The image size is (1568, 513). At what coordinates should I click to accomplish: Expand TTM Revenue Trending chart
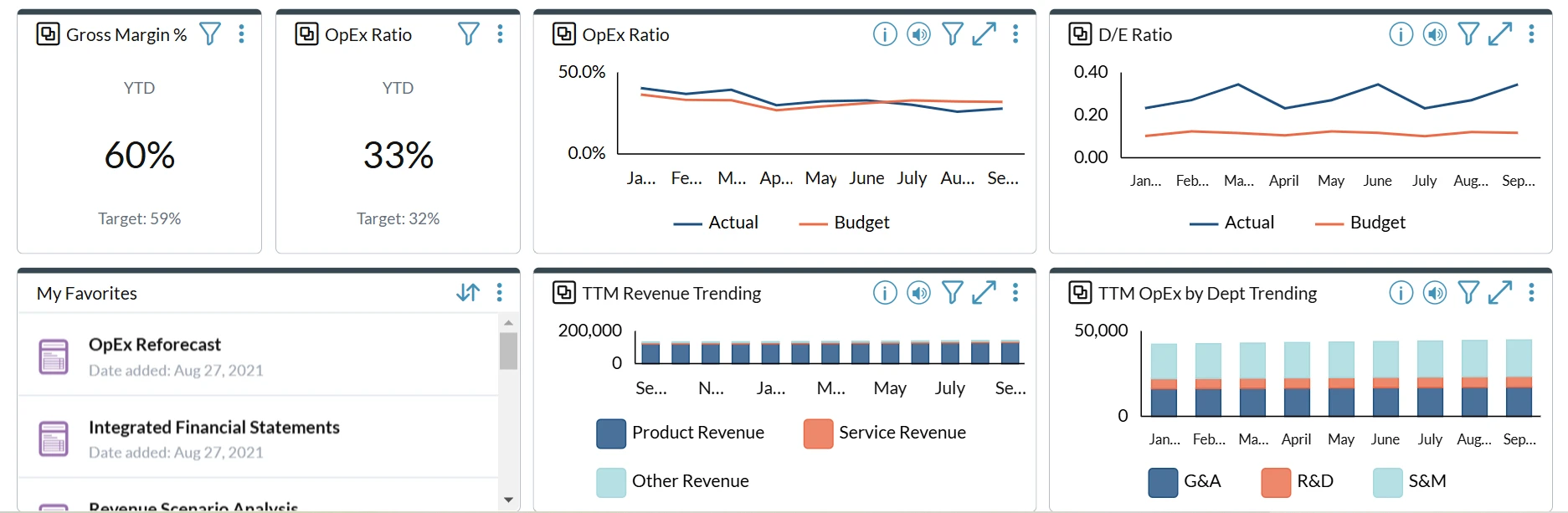point(984,293)
